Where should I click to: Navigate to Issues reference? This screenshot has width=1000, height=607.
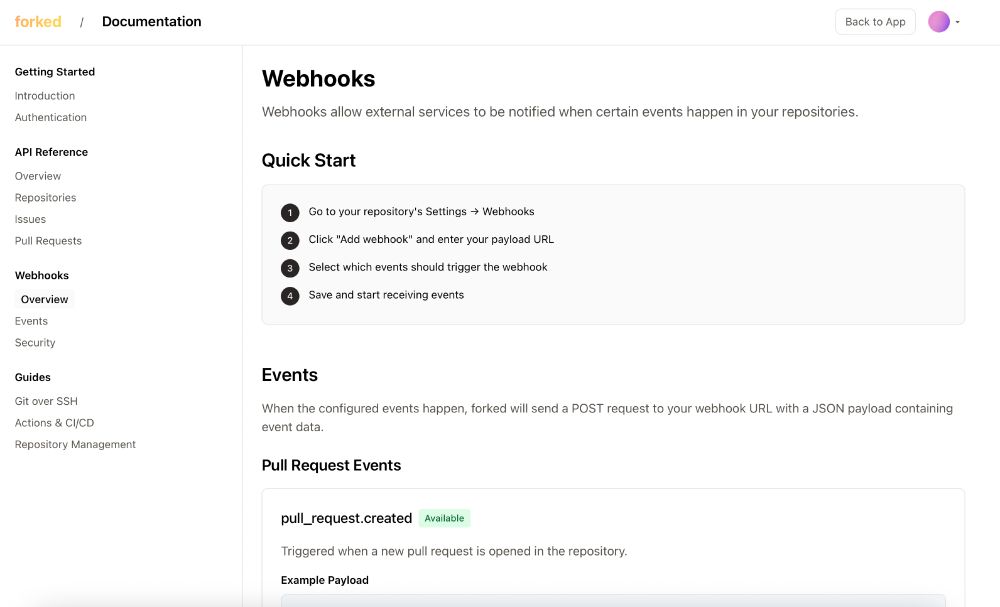coord(30,219)
